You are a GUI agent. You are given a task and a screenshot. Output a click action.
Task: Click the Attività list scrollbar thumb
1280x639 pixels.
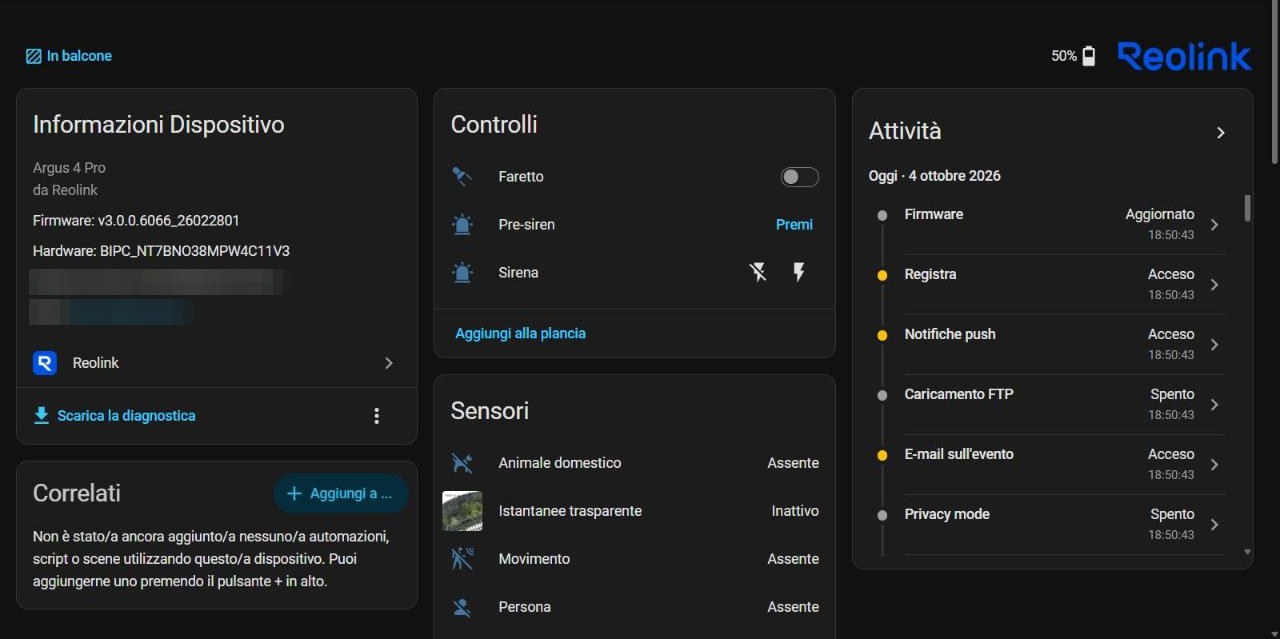pyautogui.click(x=1247, y=207)
